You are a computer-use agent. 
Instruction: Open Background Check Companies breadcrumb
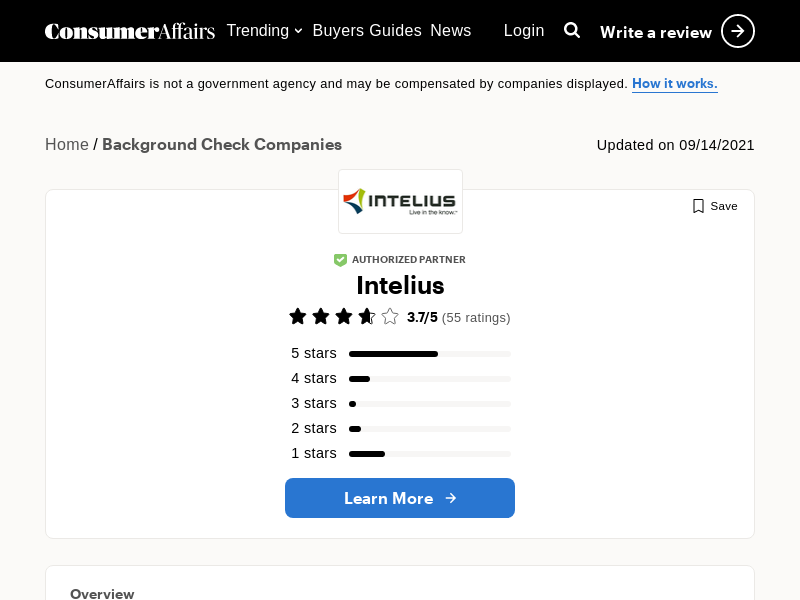coord(222,144)
